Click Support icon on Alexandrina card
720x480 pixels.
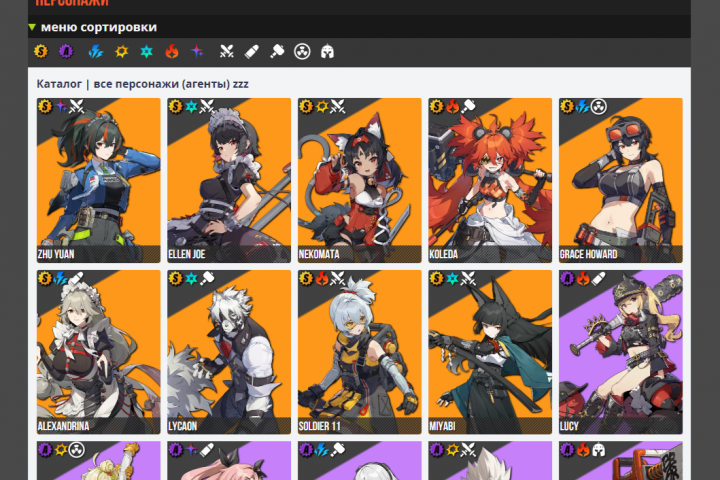77,278
